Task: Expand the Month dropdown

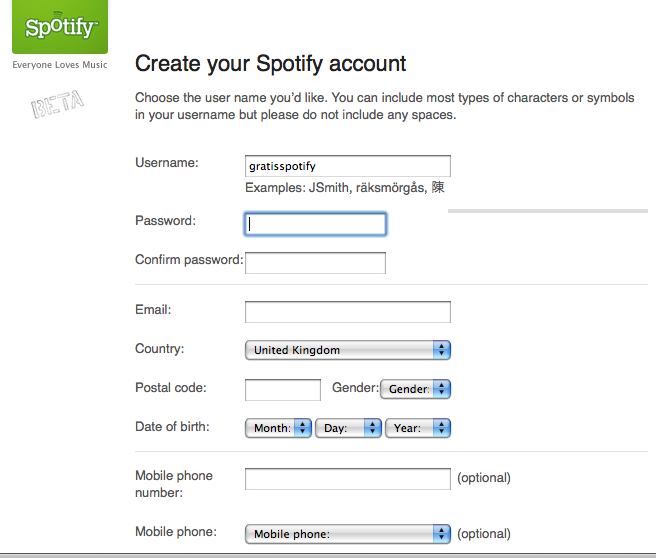Action: (x=278, y=428)
